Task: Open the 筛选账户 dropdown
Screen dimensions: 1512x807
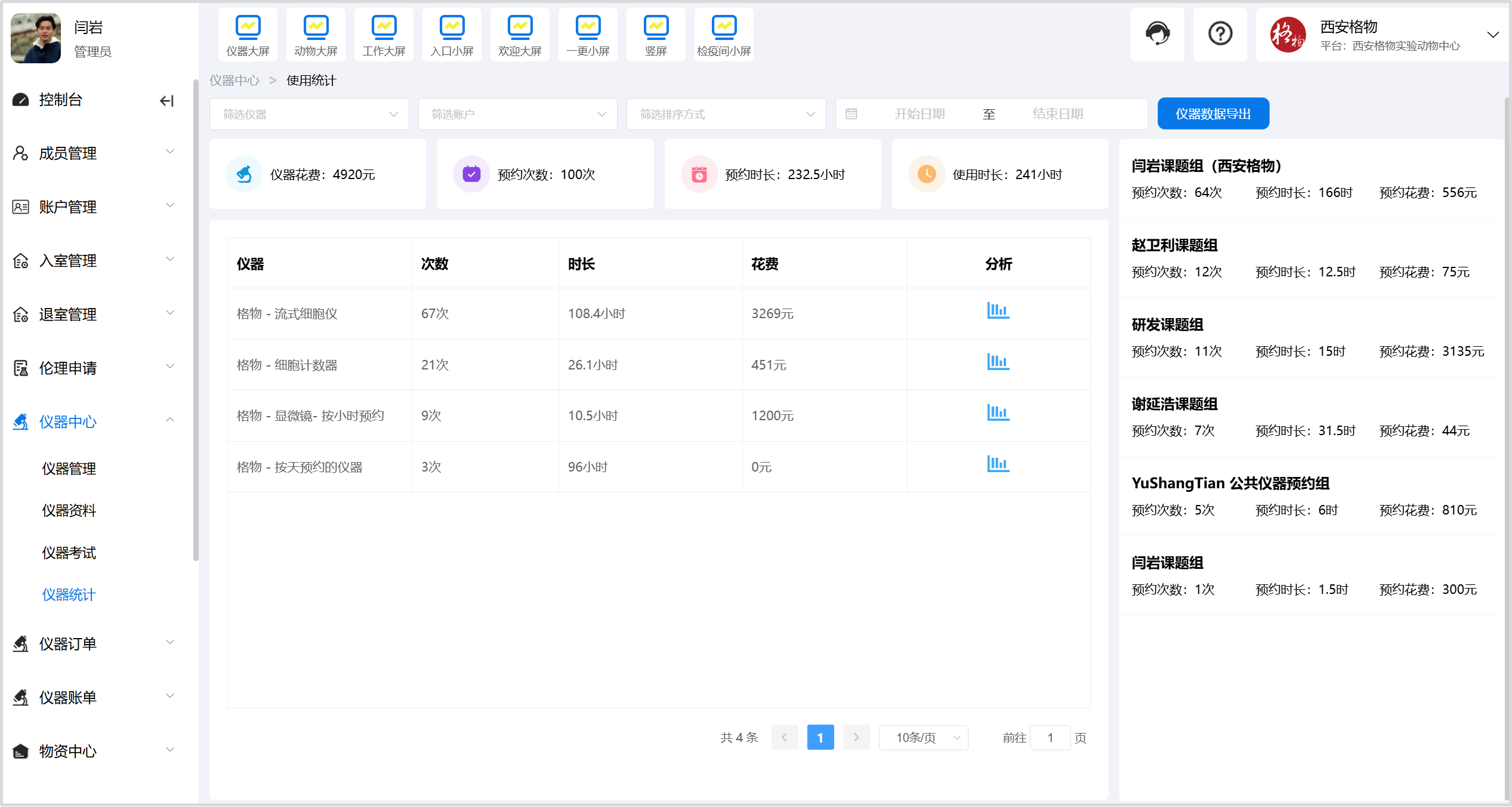Action: click(x=517, y=114)
